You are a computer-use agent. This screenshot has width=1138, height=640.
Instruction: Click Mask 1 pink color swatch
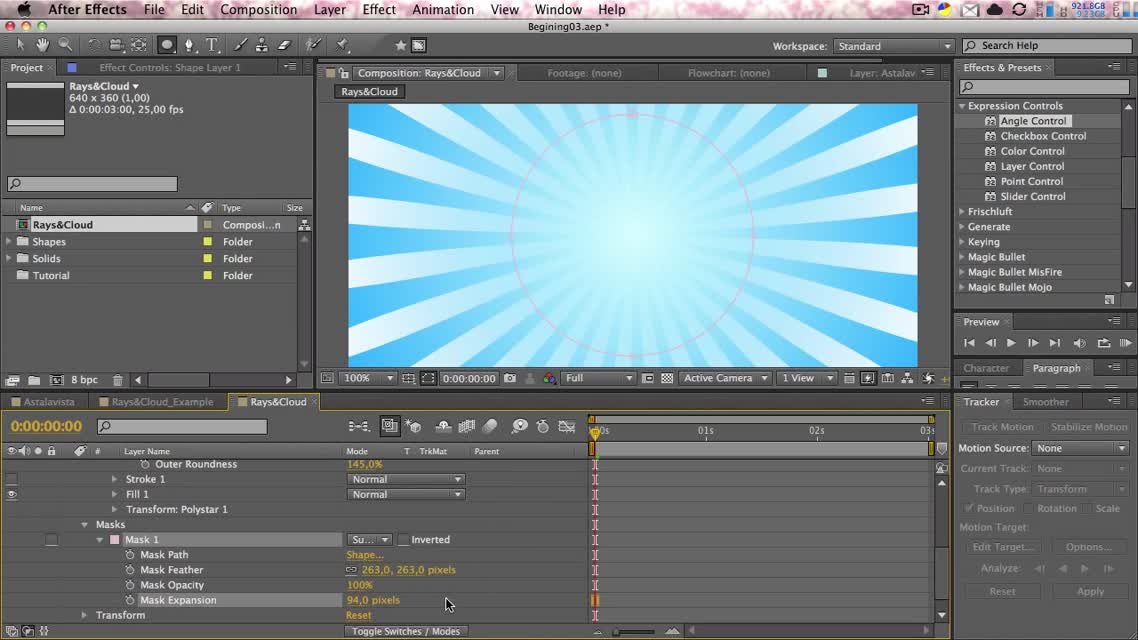(x=115, y=539)
